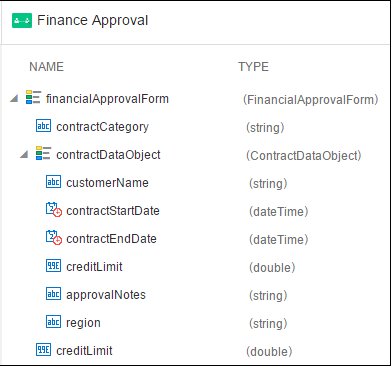Select the contractStartDate attribute
Viewport: 391px width, 366px height.
pyautogui.click(x=113, y=211)
